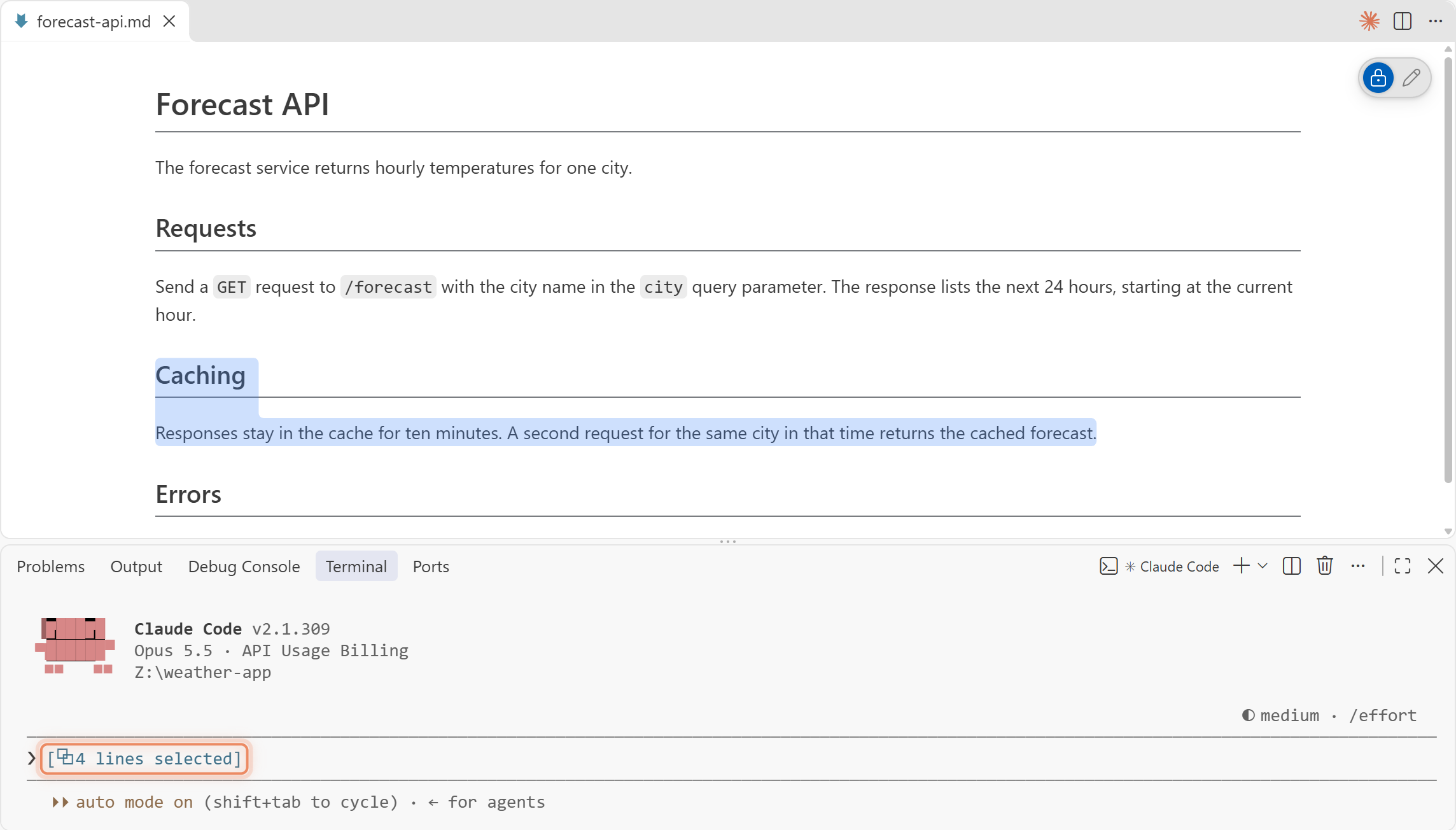Click the 'Z:\weather-app' path text
1456x830 pixels.
click(x=202, y=672)
